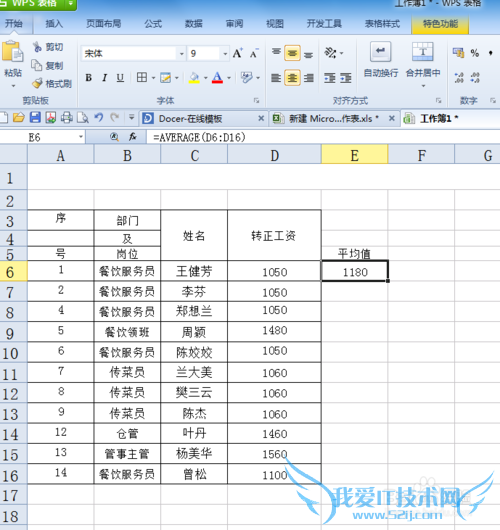Toggle Bold formatting

click(89, 78)
